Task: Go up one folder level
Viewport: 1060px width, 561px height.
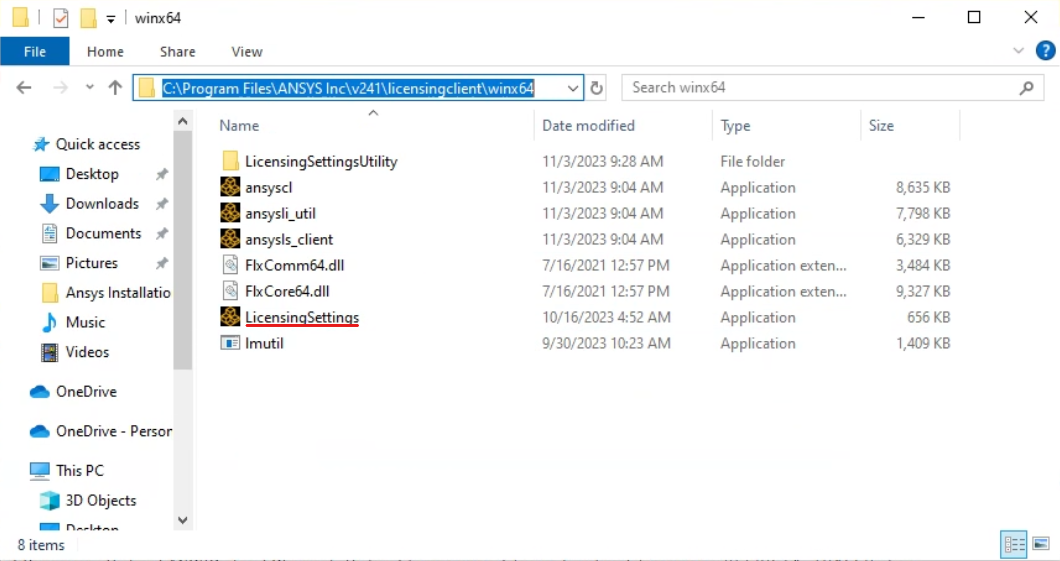Action: (115, 88)
